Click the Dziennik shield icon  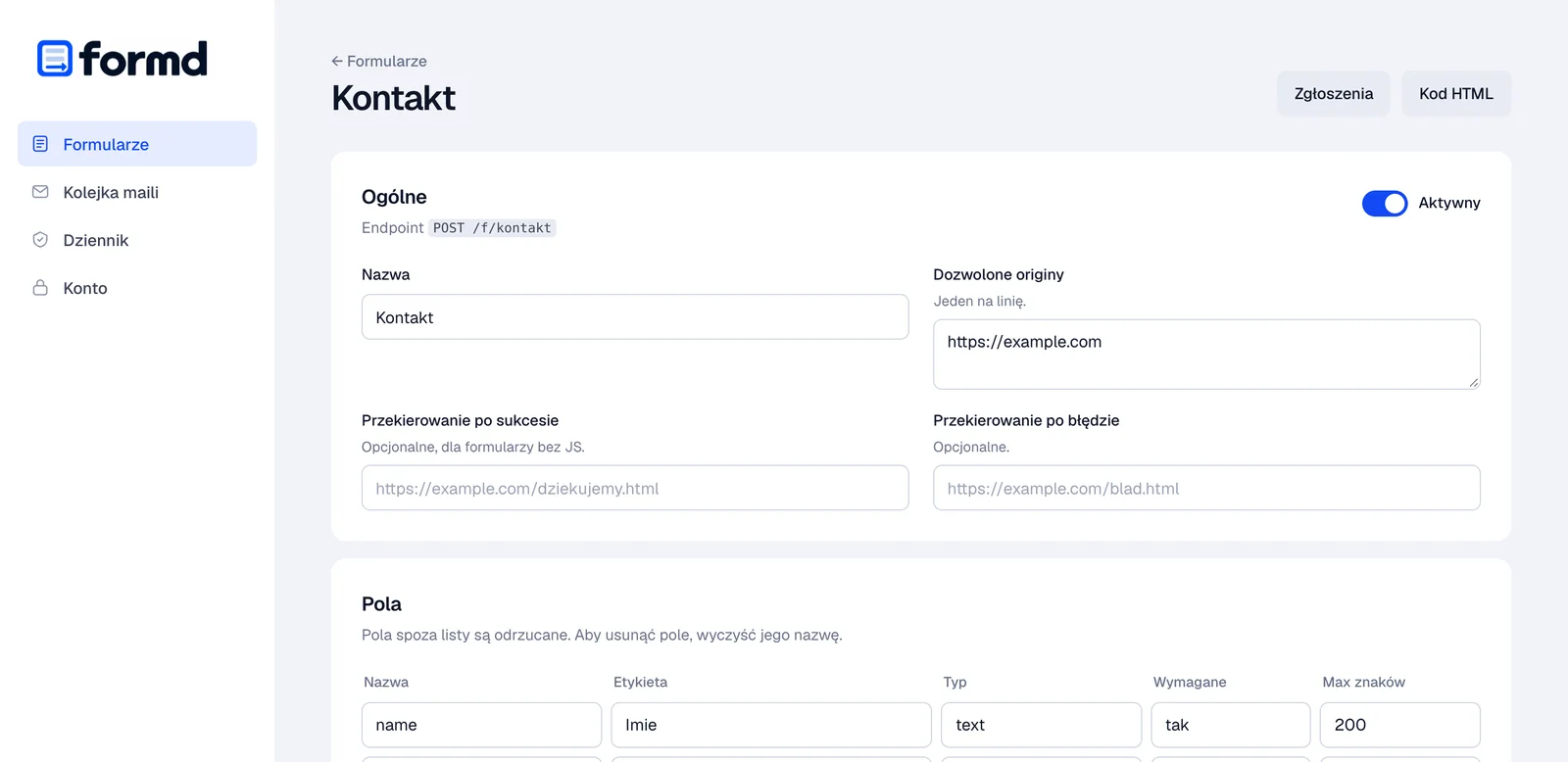[40, 240]
